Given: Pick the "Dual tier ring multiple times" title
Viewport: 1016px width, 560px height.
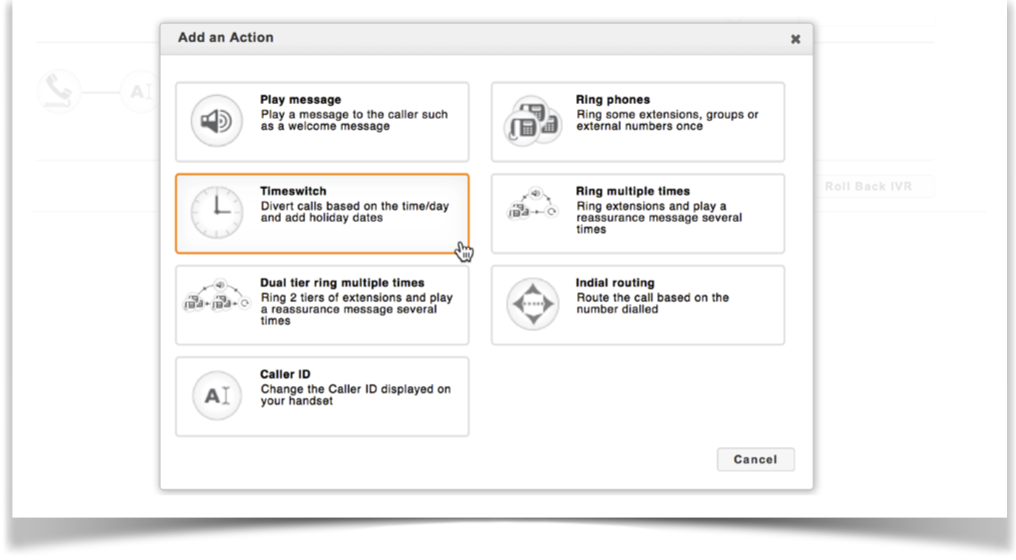Looking at the screenshot, I should pos(342,283).
